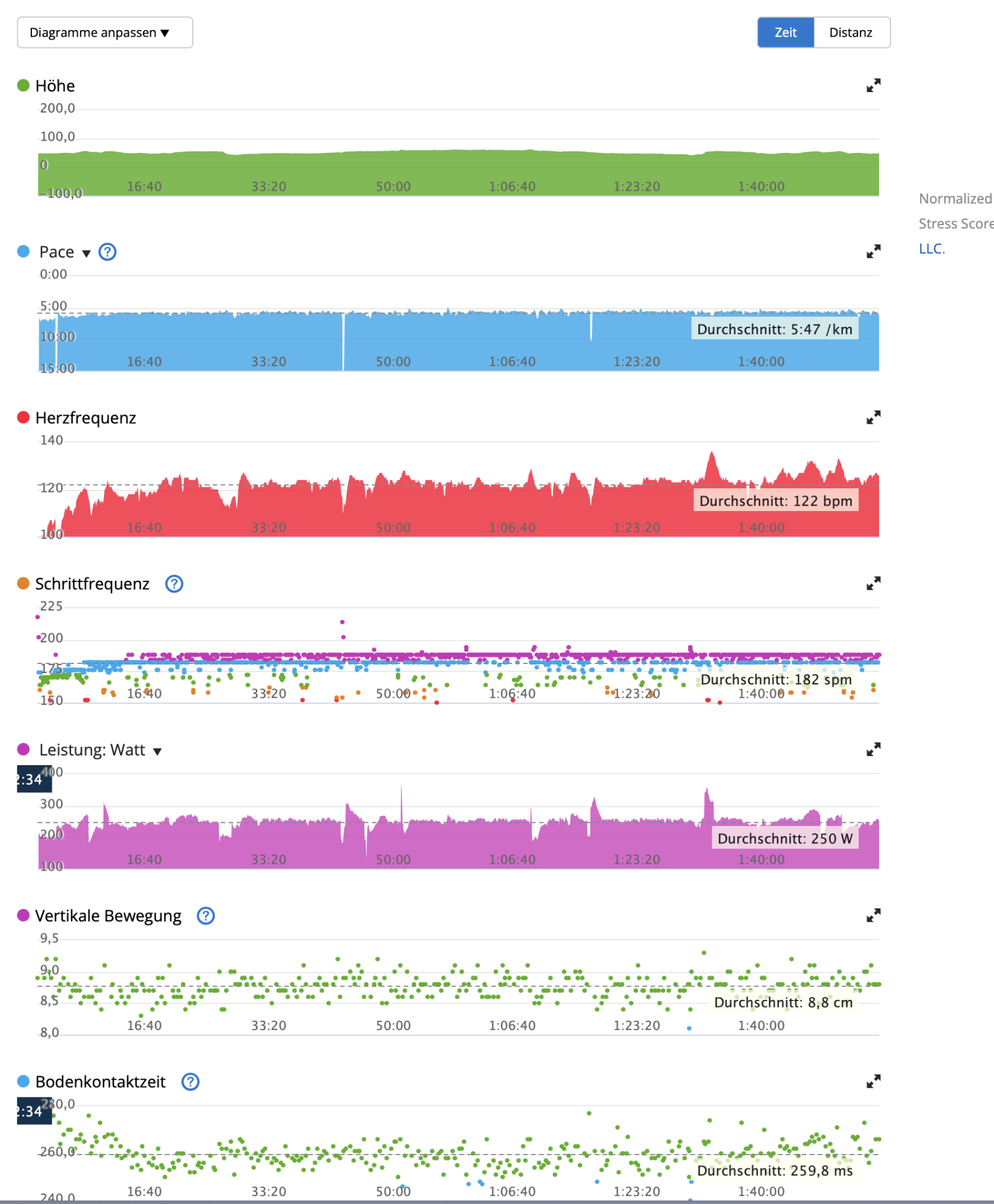This screenshot has height=1204, width=994.
Task: Click the Durchschnitt: 122 bpm label
Action: pos(775,501)
